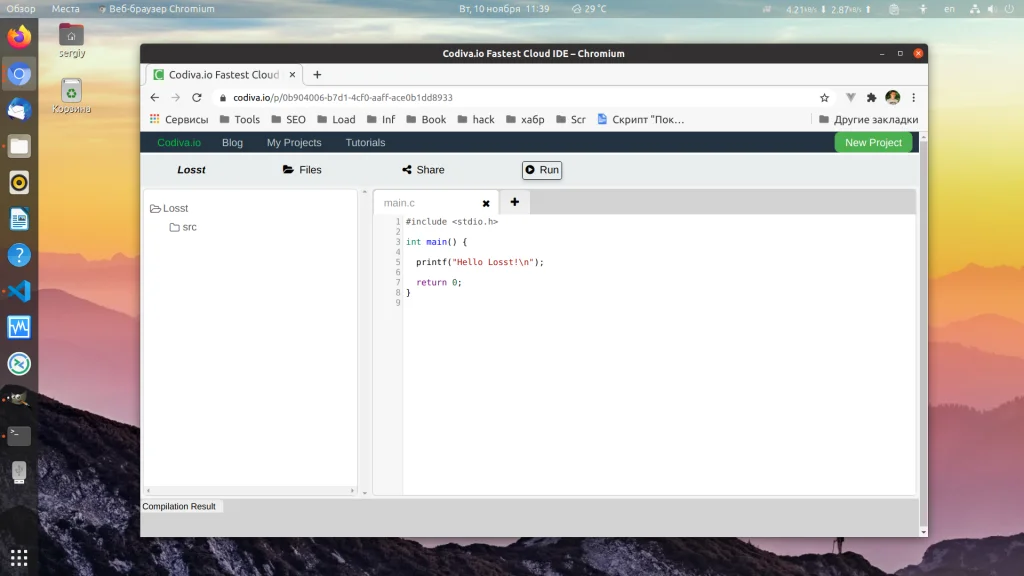Add a new editor tab with plus
This screenshot has width=1024, height=576.
[x=514, y=202]
